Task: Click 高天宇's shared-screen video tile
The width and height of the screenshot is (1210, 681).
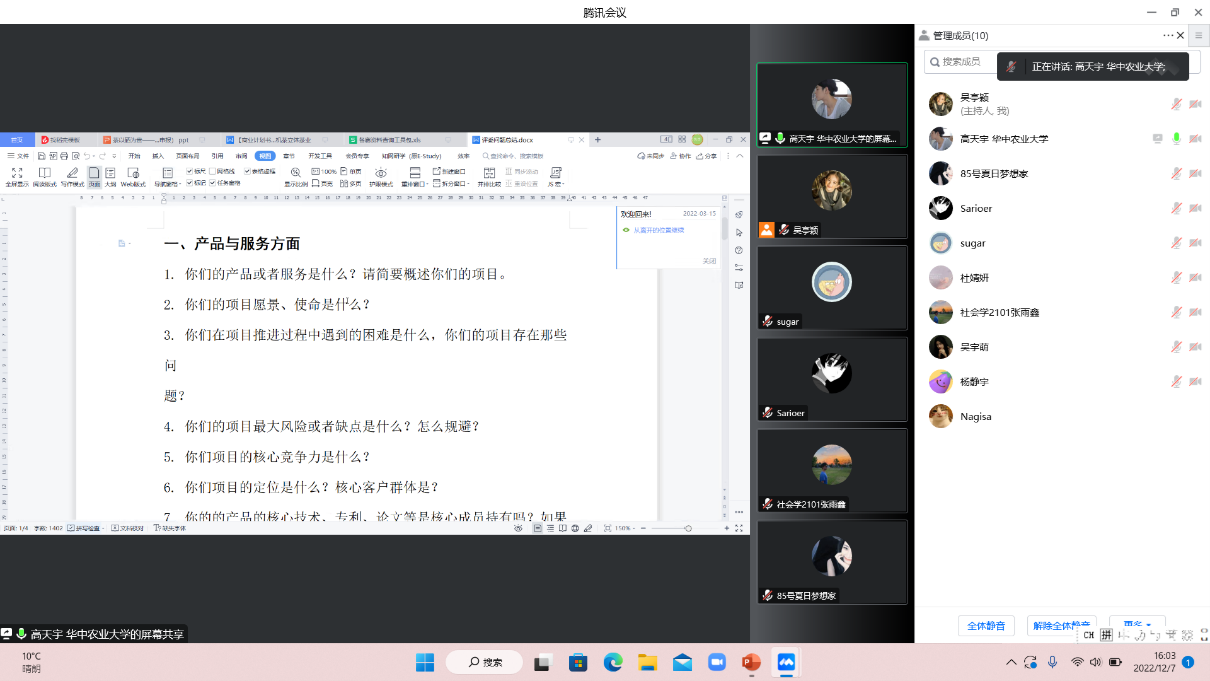Action: 831,105
